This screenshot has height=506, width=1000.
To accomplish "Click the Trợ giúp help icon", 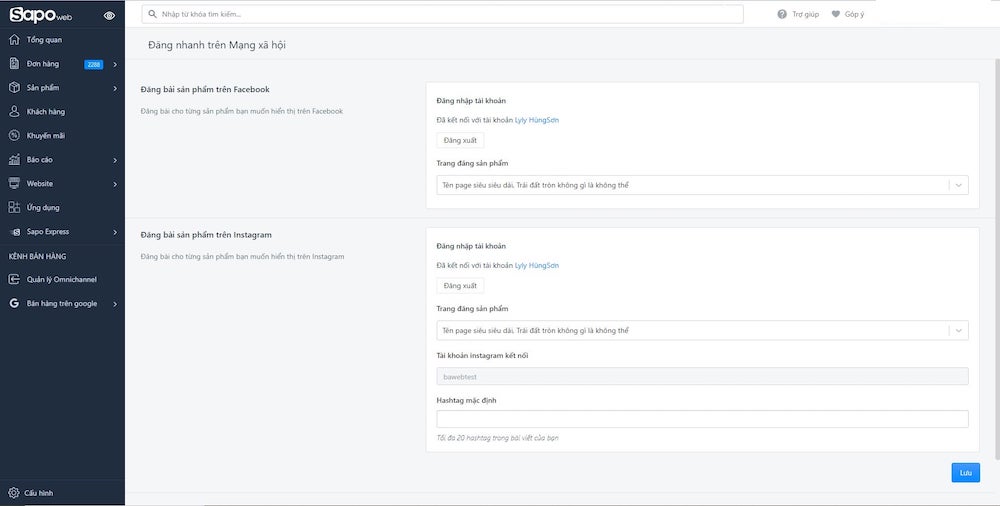I will click(782, 14).
